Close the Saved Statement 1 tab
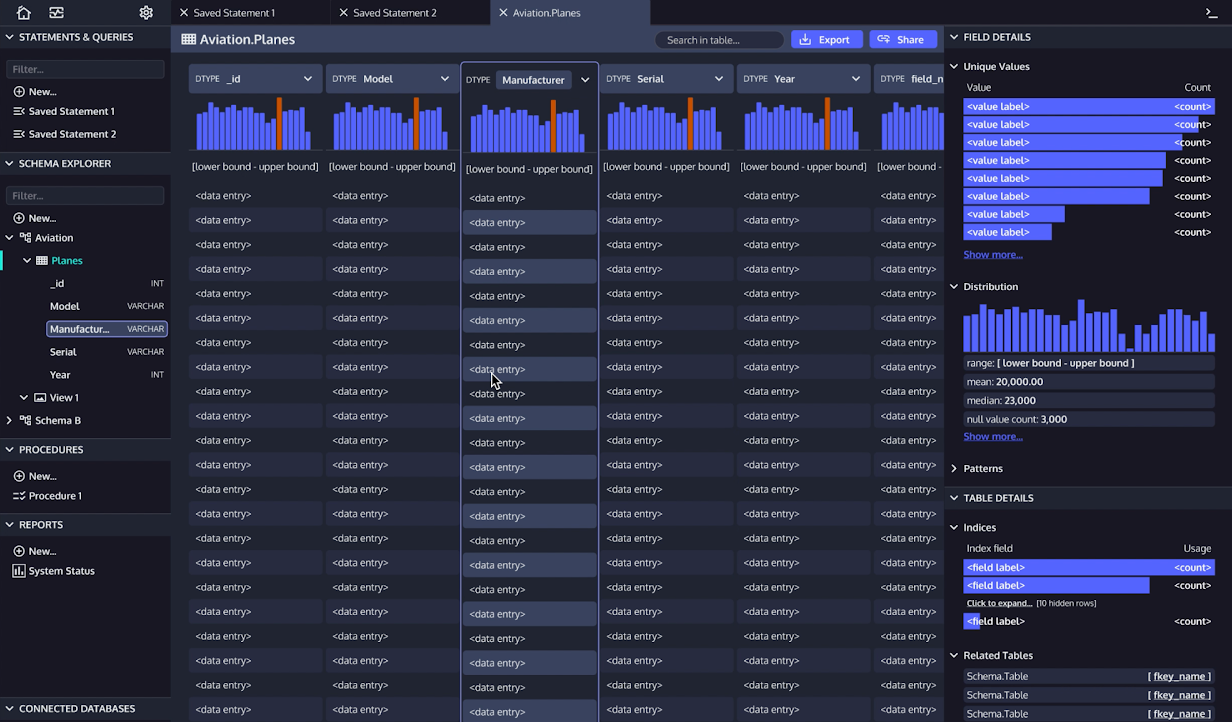The image size is (1232, 722). pyautogui.click(x=183, y=13)
